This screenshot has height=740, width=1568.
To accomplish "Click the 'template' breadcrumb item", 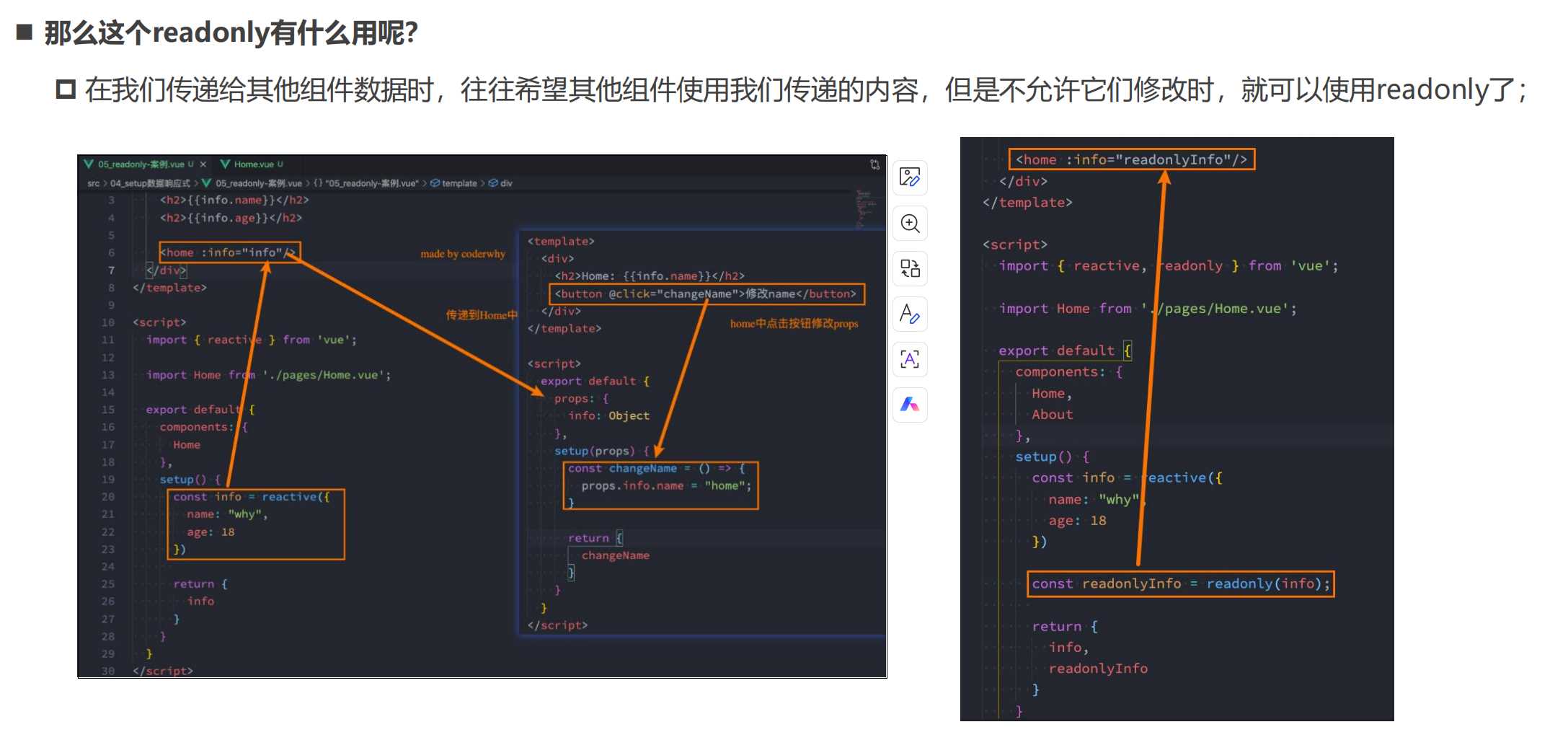I will [453, 183].
